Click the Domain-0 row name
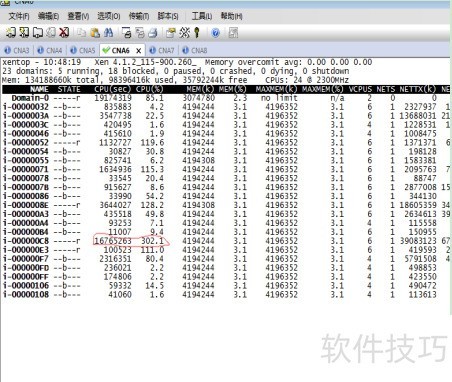Screen dimensions: 452x382 click(x=30, y=98)
